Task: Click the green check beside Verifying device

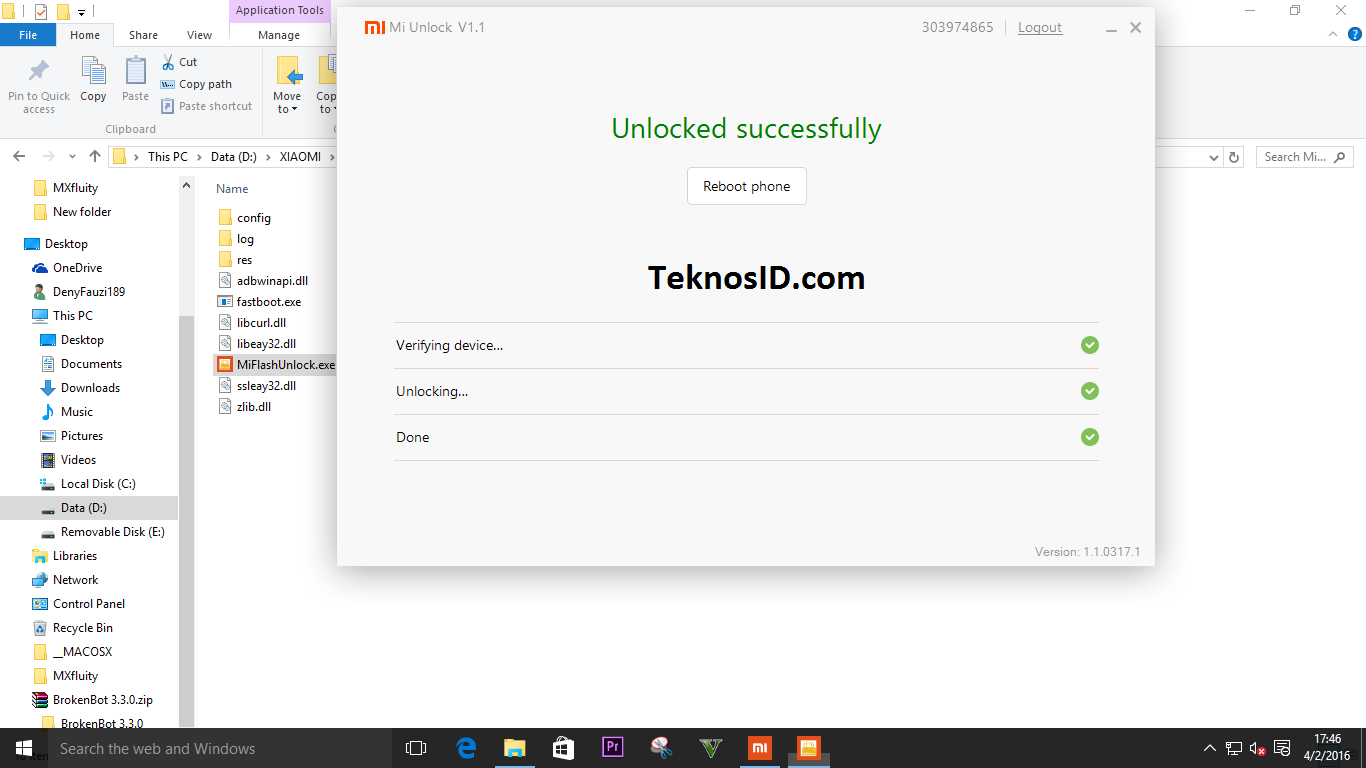Action: [x=1090, y=345]
